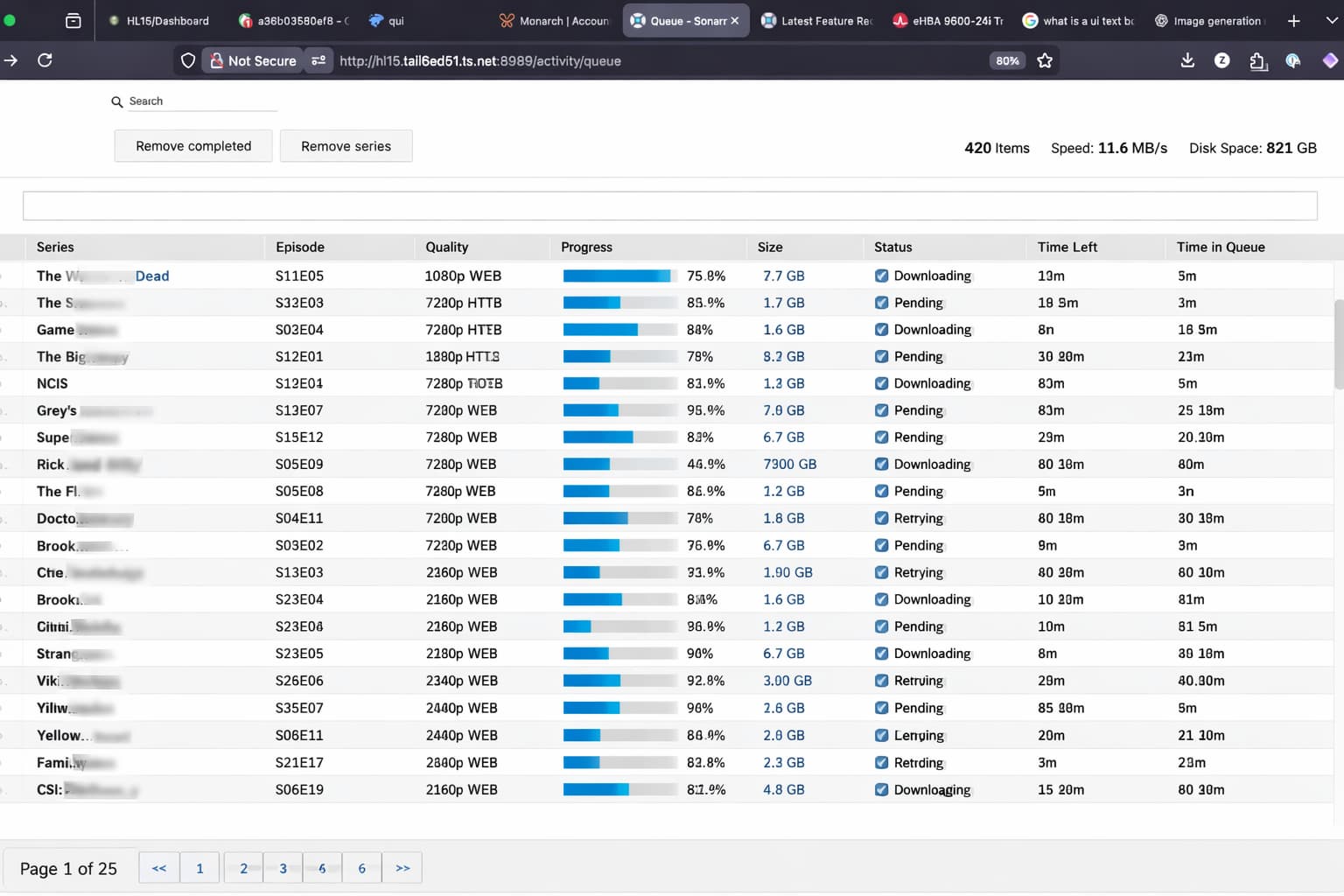This screenshot has height=896, width=1344.
Task: Click the Not Secure padlock icon
Action: coord(216,60)
